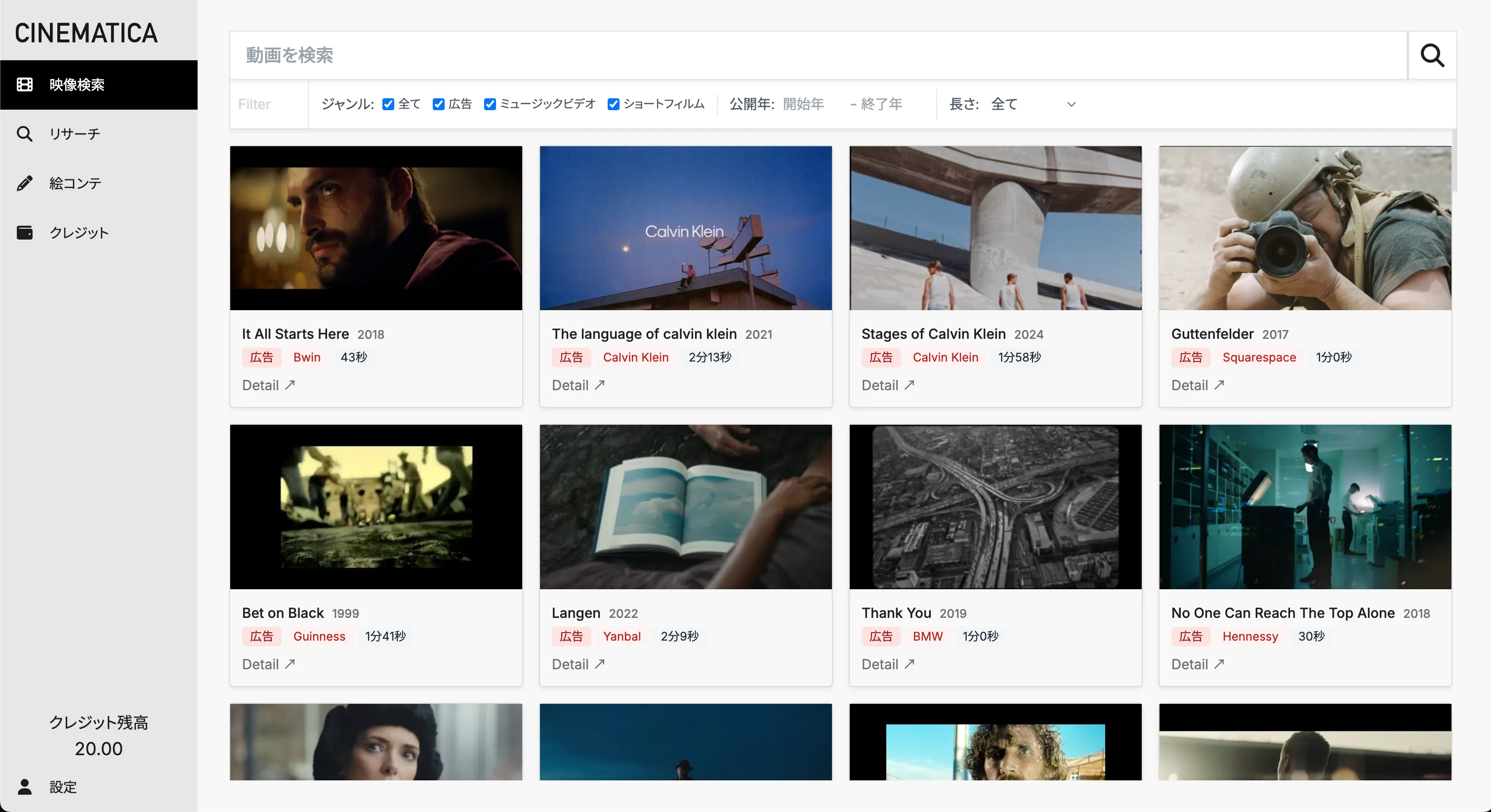This screenshot has width=1491, height=812.
Task: Open It All Starts Here thumbnail
Action: (375, 228)
